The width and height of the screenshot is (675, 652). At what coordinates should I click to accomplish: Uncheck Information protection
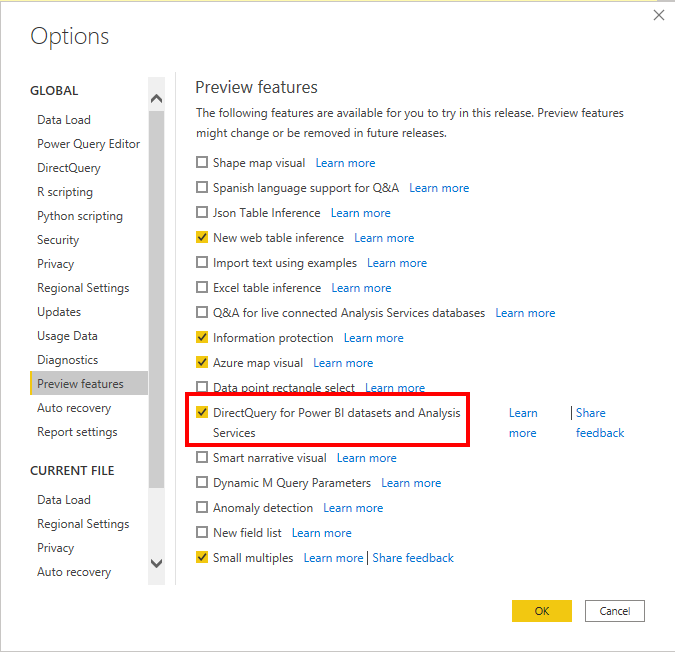pyautogui.click(x=202, y=337)
